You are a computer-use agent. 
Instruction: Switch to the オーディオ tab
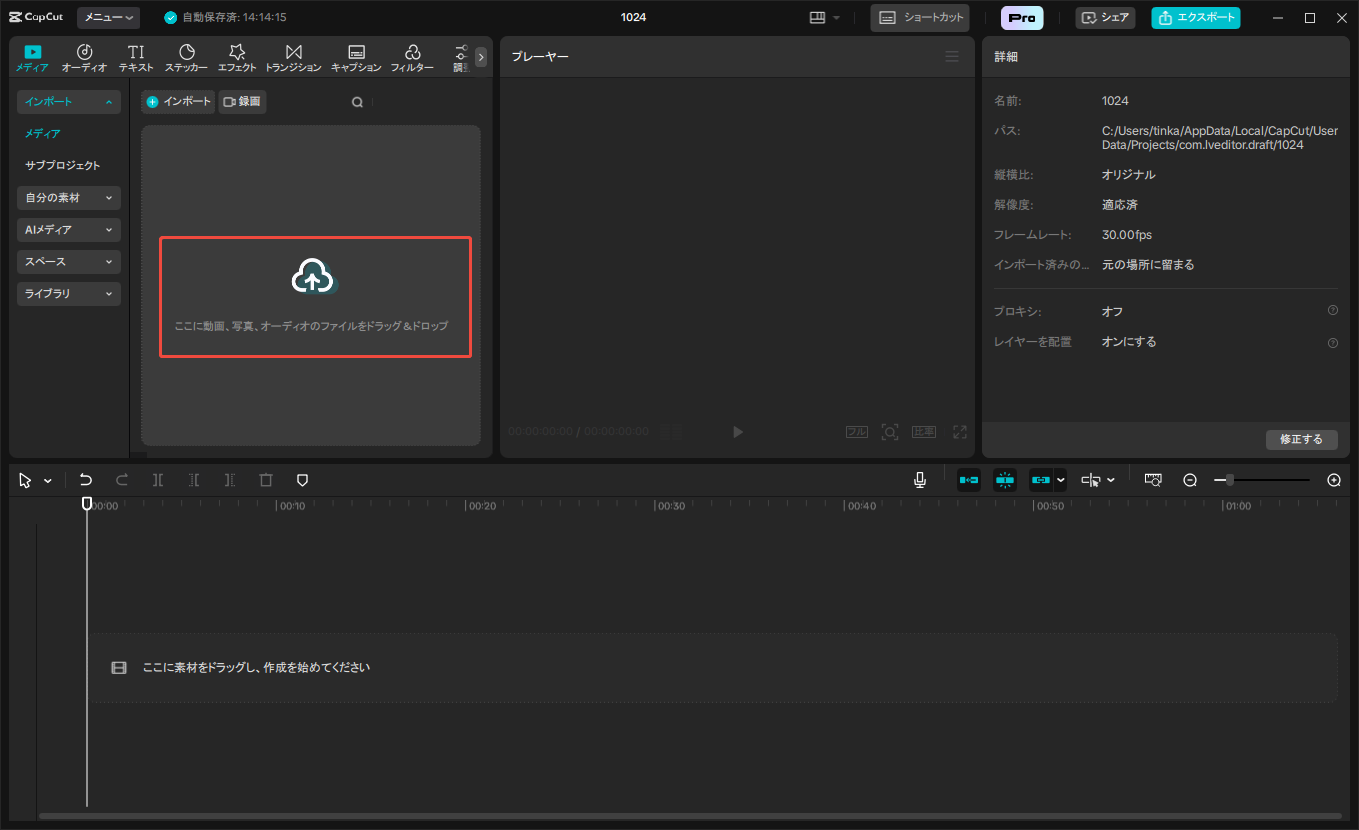(x=84, y=58)
